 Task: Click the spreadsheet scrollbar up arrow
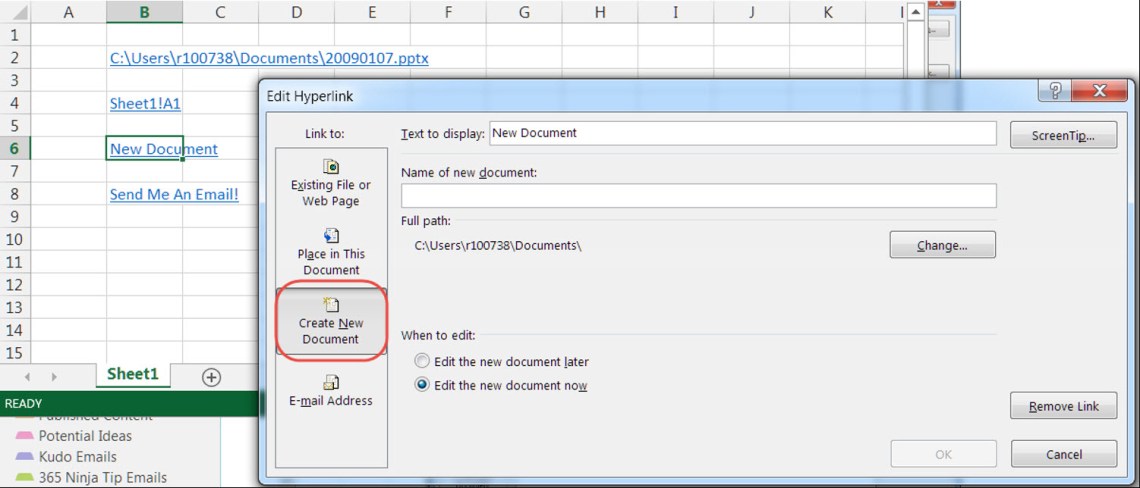pyautogui.click(x=915, y=12)
